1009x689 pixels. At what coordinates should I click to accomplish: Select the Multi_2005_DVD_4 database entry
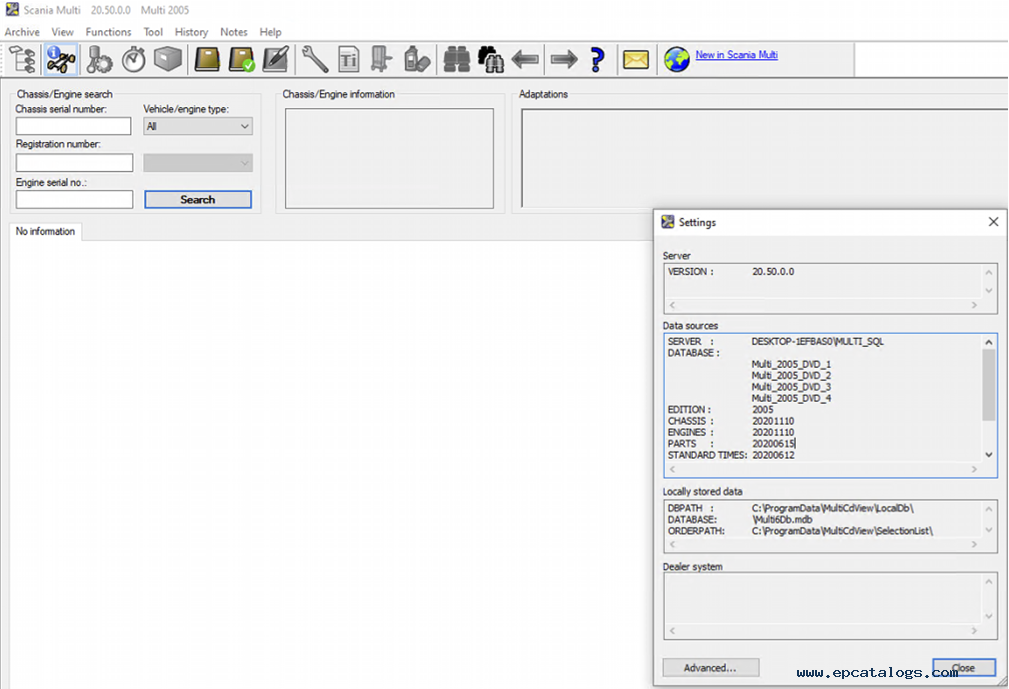[x=791, y=398]
